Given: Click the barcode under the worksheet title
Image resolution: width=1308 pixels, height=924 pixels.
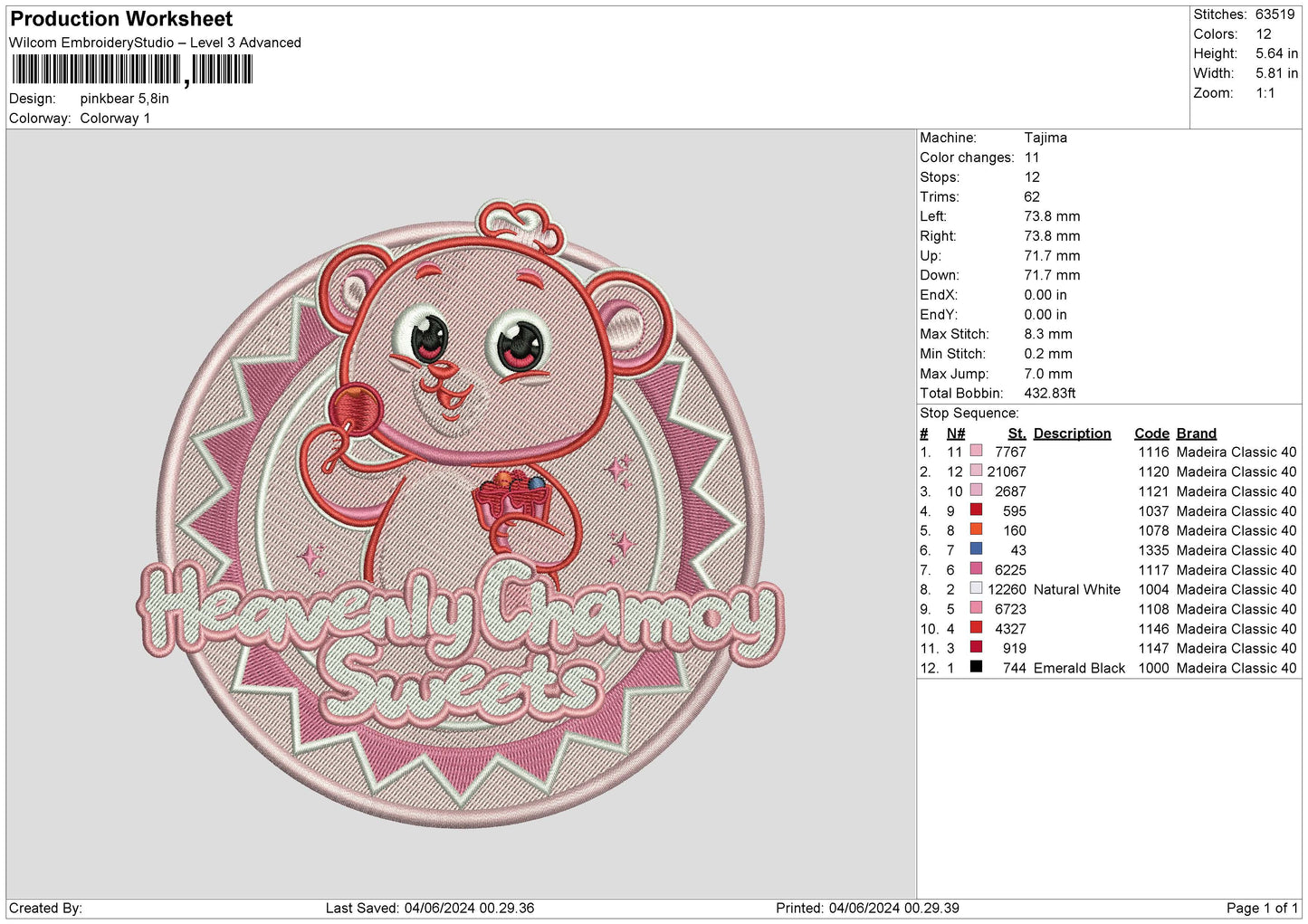Looking at the screenshot, I should click(131, 70).
